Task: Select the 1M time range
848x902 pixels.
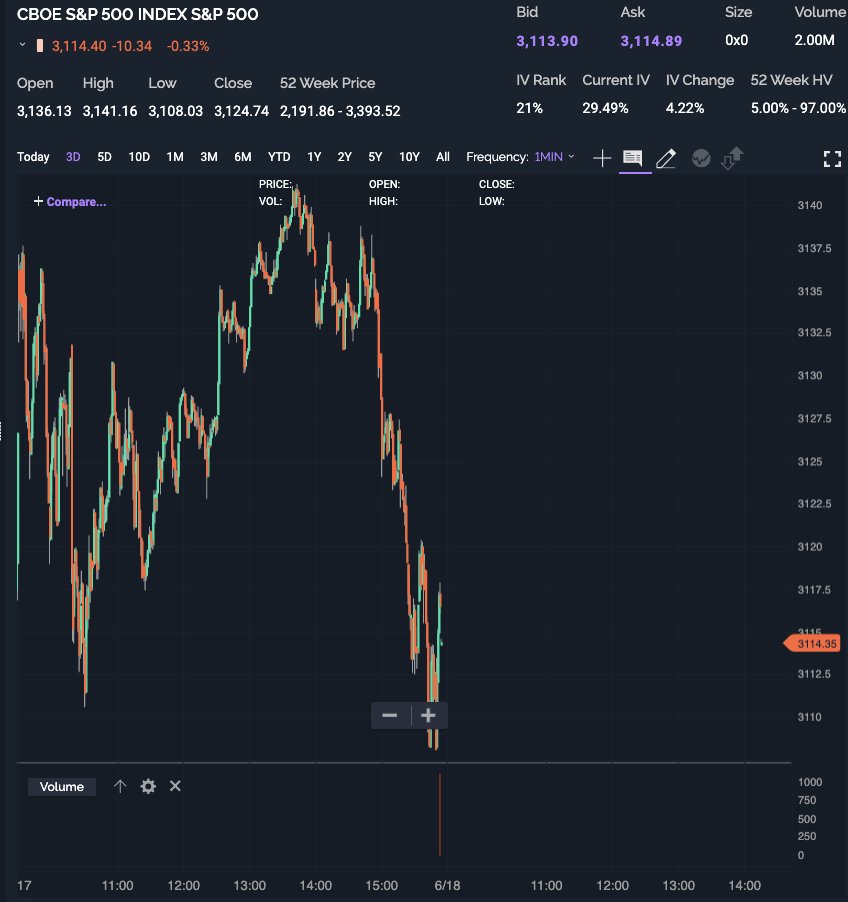Action: click(175, 156)
